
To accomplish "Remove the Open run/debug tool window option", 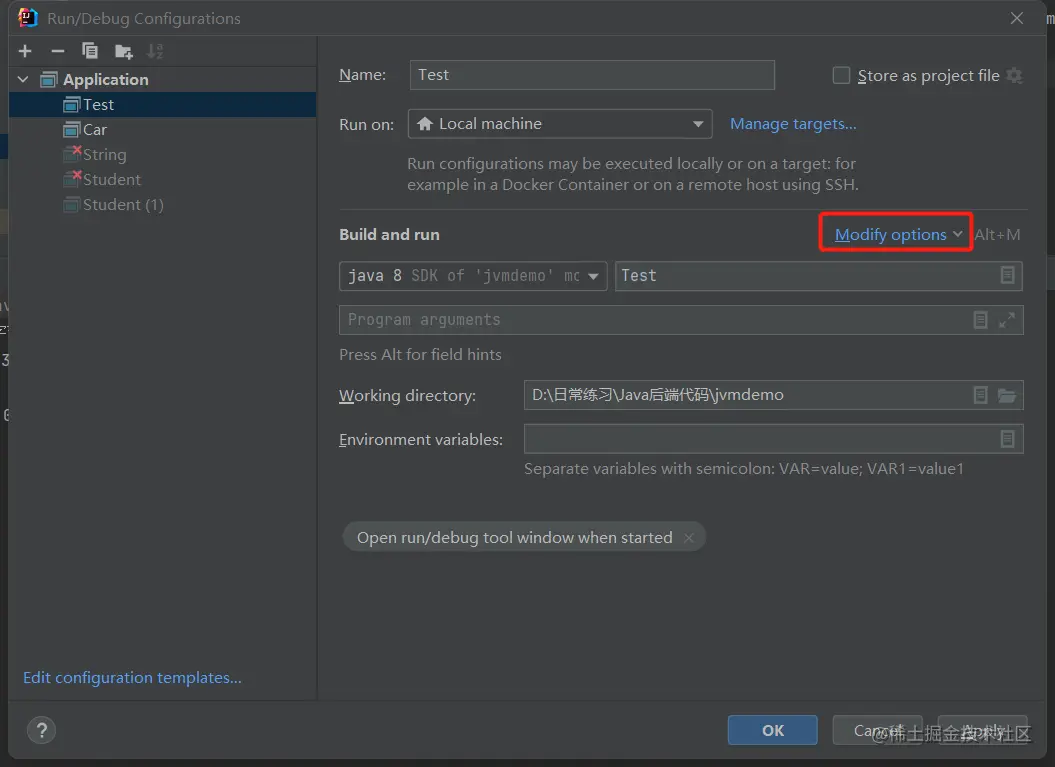I will 688,538.
